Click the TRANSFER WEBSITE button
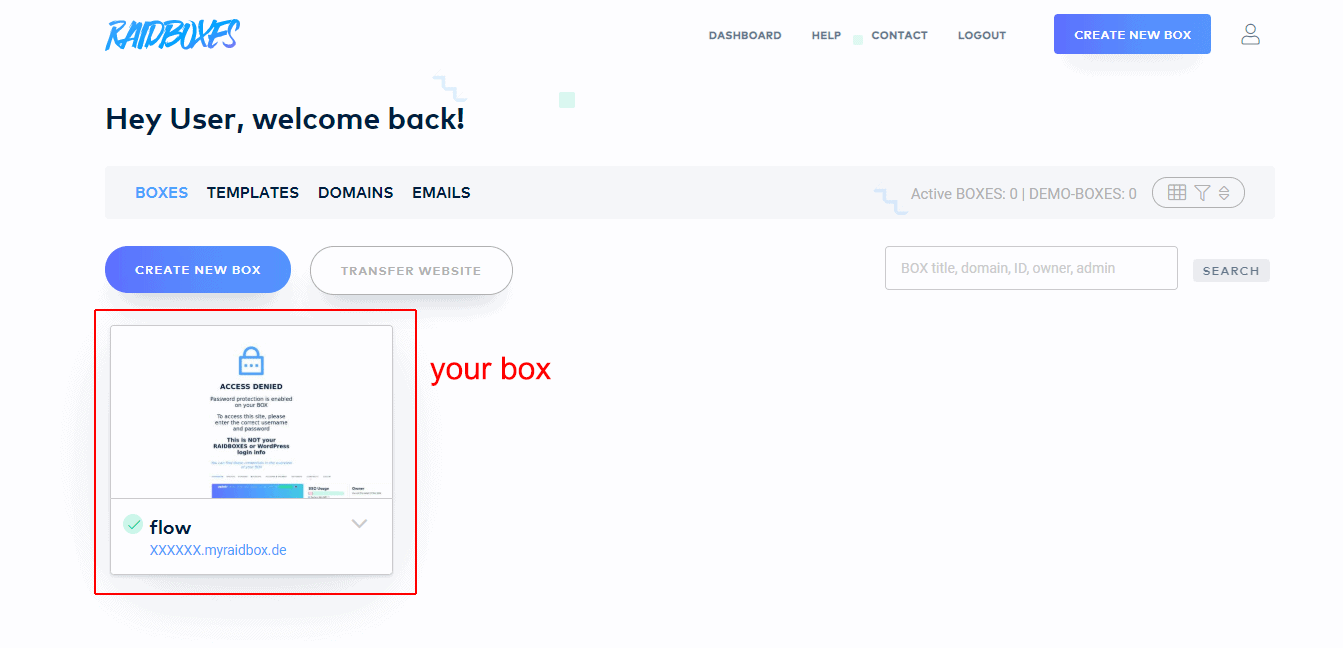Screen dimensions: 1343x648 tap(411, 271)
